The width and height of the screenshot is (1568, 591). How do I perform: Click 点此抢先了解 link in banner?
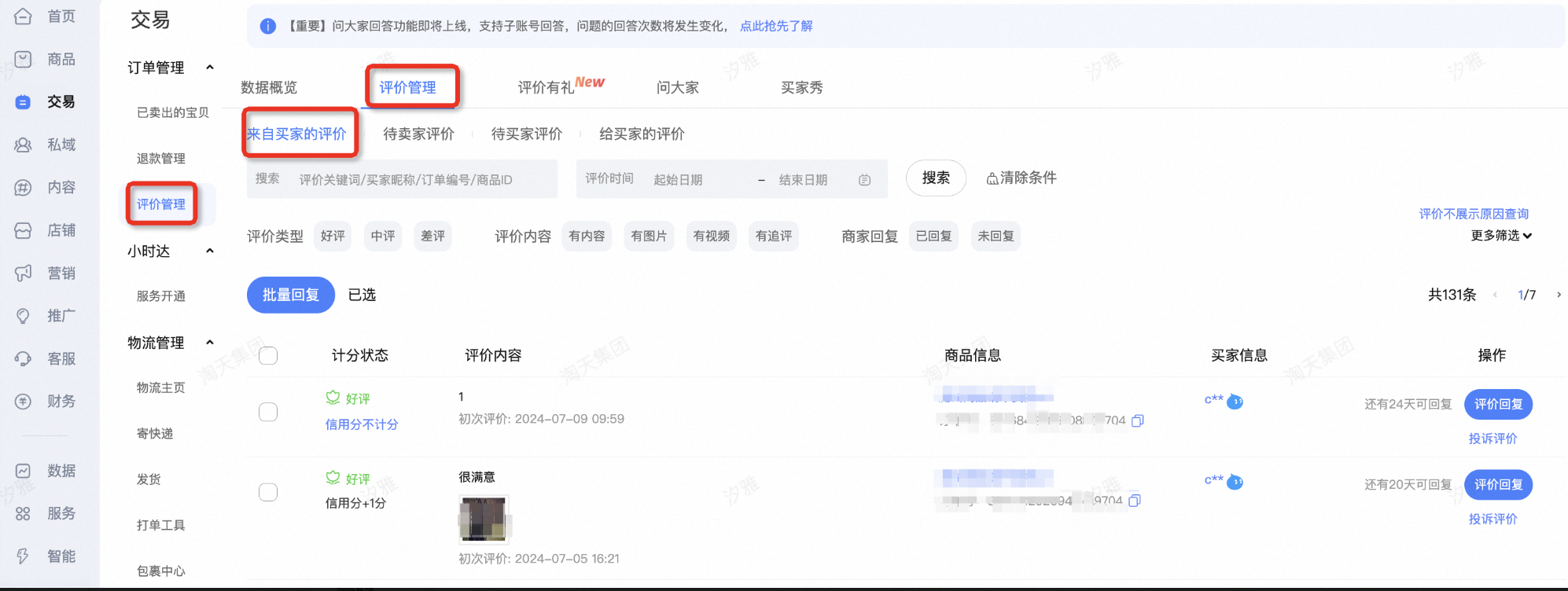776,26
